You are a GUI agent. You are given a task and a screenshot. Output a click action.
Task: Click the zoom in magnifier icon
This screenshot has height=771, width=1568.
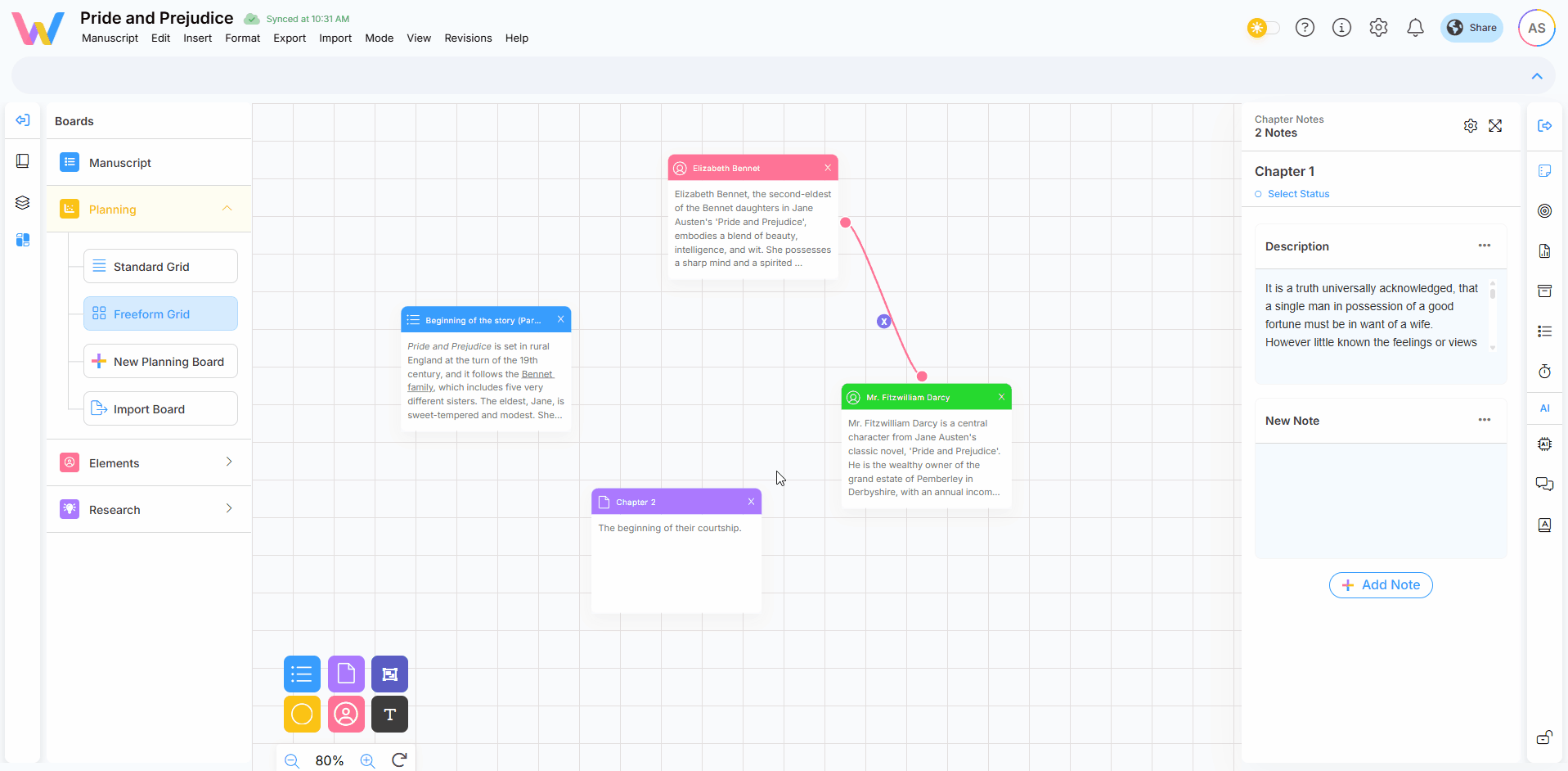367,760
